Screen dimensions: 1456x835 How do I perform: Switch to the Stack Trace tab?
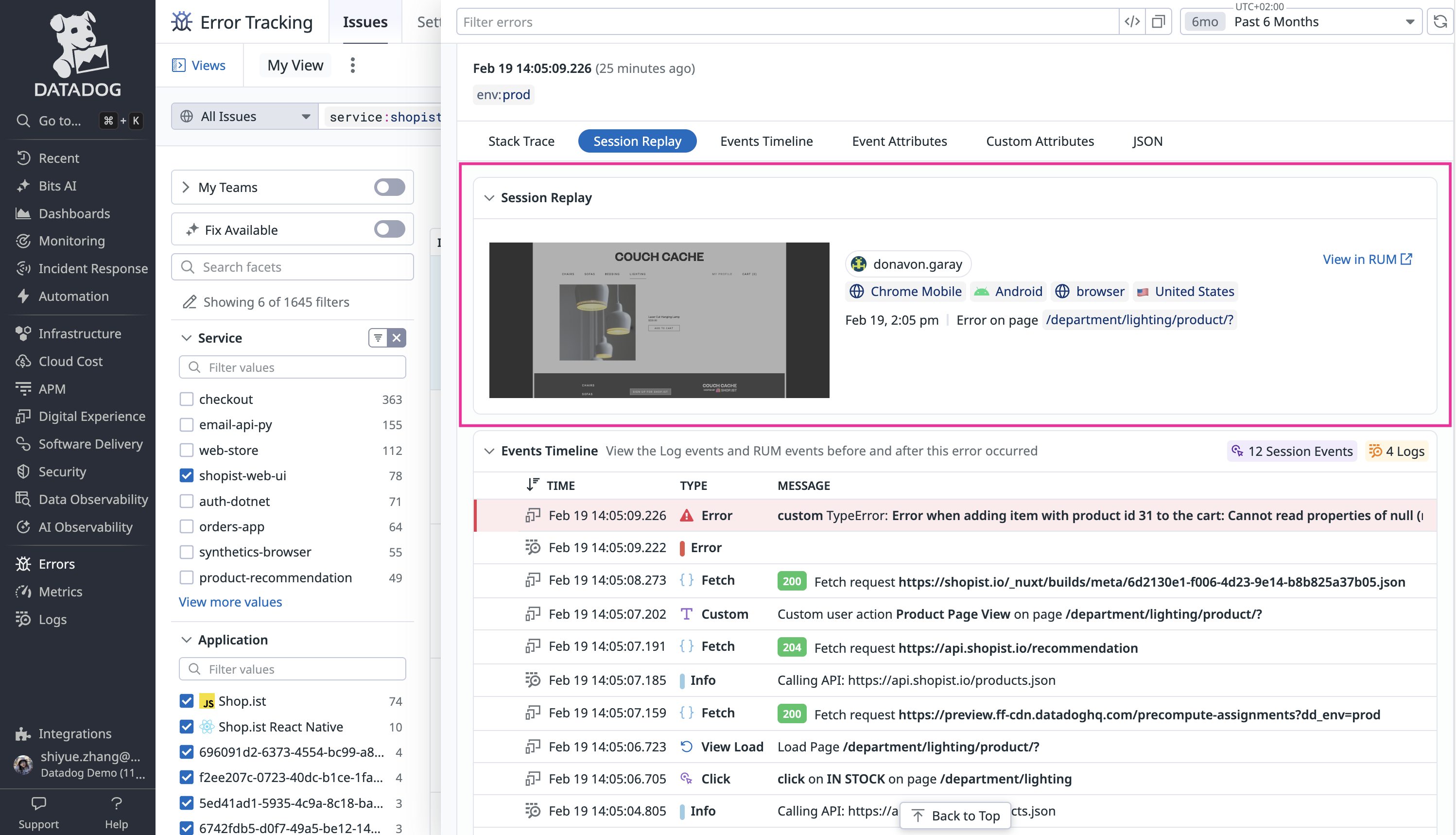coord(520,141)
